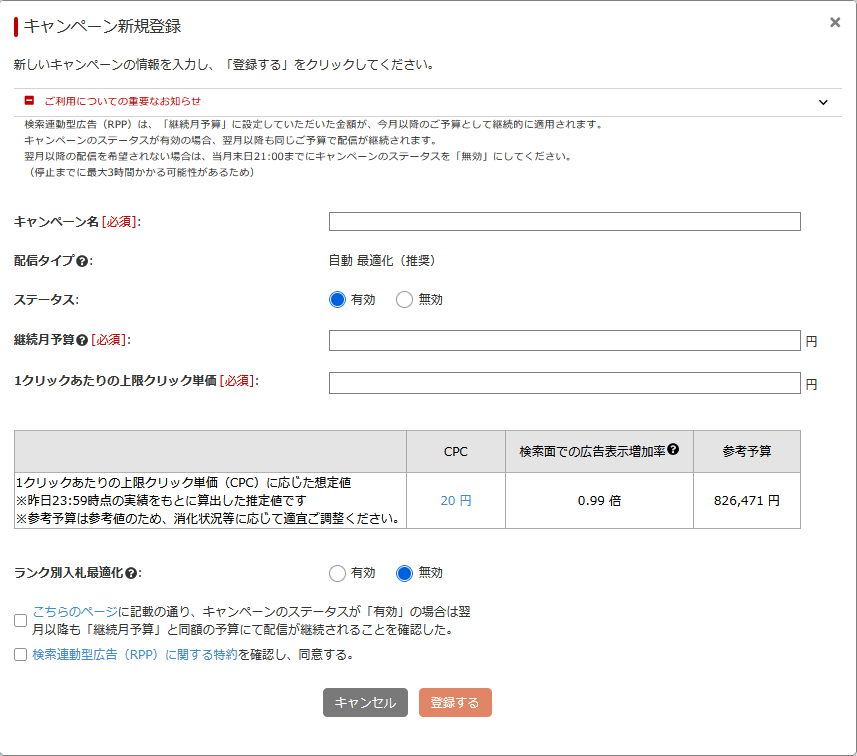The image size is (857, 756).
Task: Click the キャンペーン名 input field
Action: pyautogui.click(x=563, y=221)
